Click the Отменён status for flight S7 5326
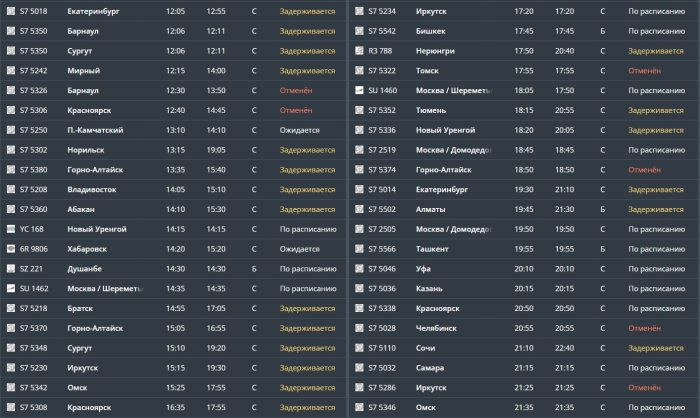The height and width of the screenshot is (418, 700). (295, 90)
